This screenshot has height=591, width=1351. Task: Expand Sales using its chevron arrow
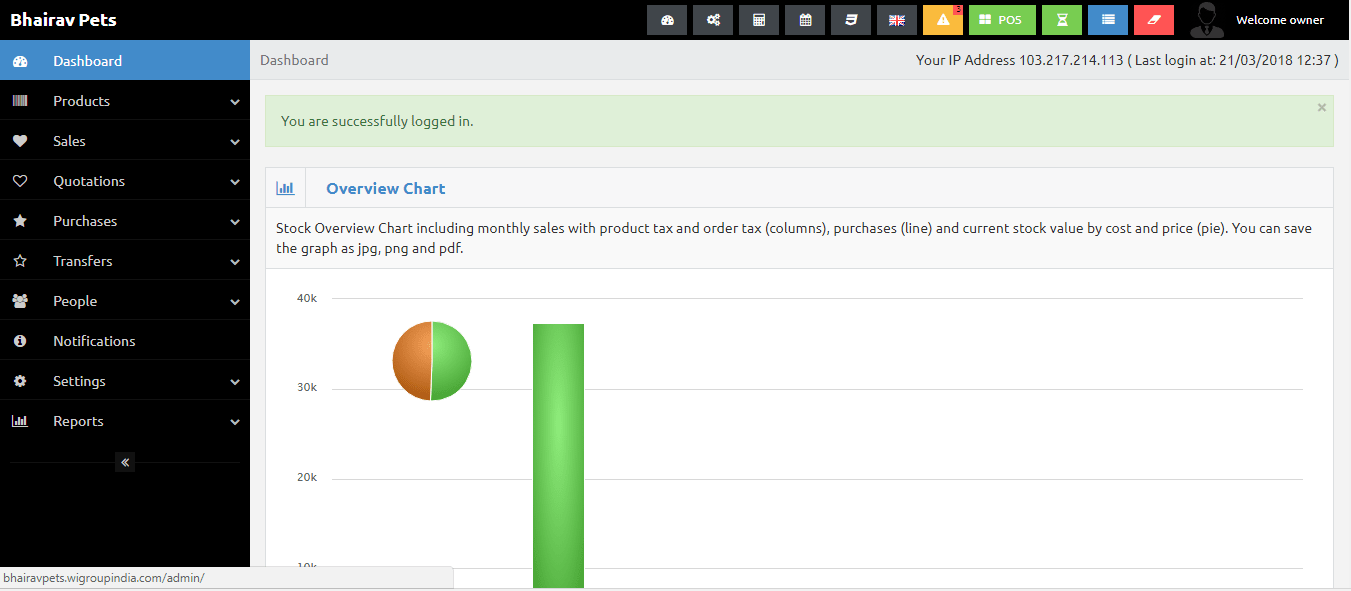pyautogui.click(x=235, y=142)
